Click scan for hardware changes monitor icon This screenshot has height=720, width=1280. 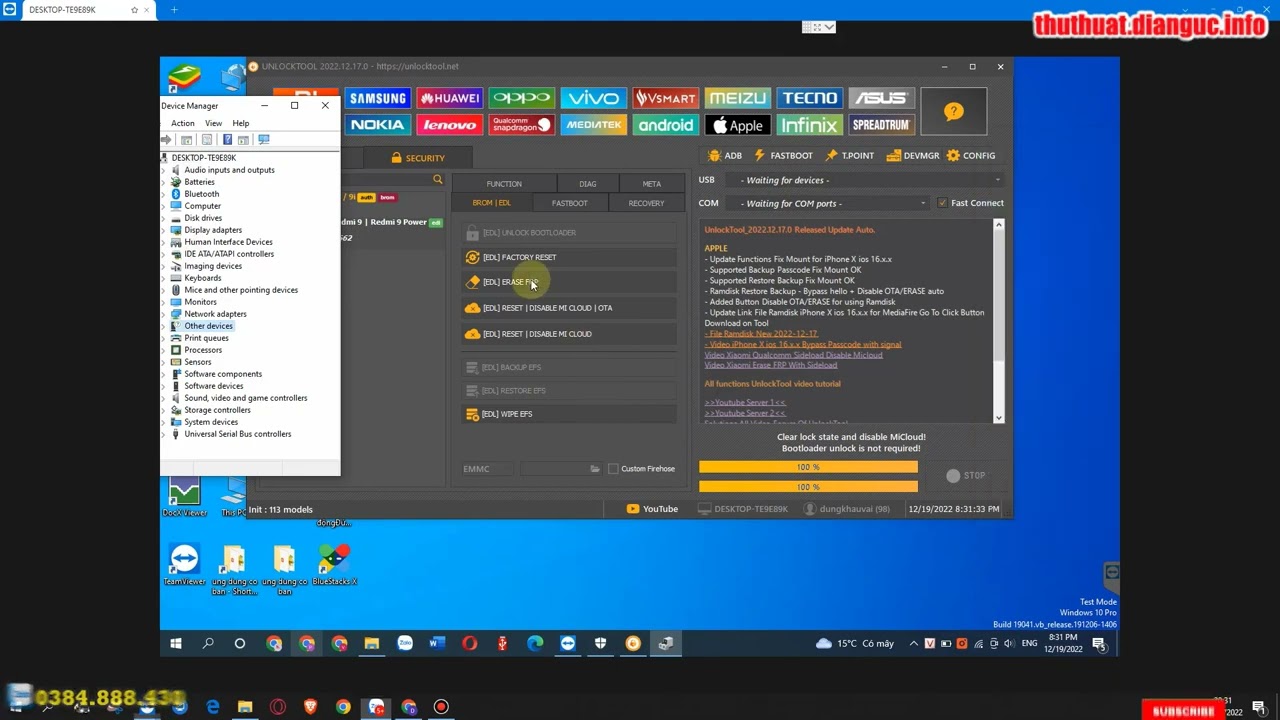pyautogui.click(x=264, y=140)
